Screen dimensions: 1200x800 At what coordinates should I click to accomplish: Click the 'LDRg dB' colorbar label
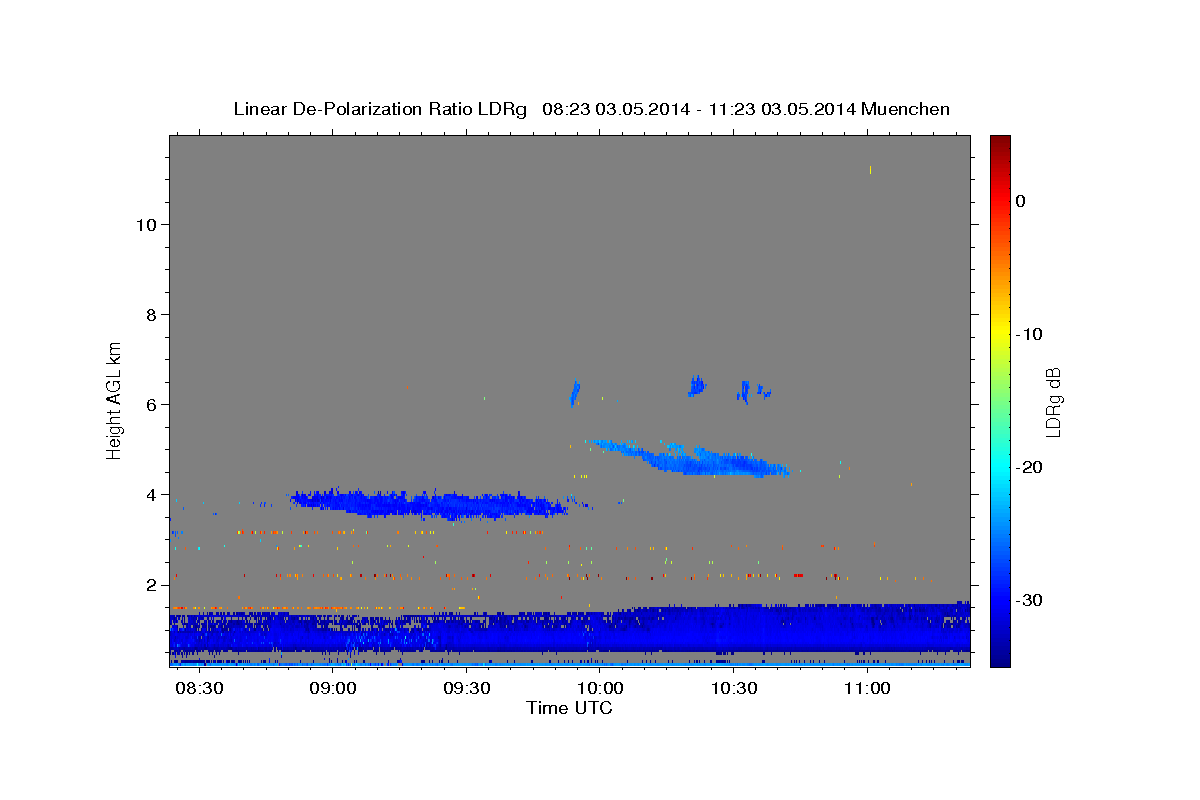pyautogui.click(x=1053, y=402)
